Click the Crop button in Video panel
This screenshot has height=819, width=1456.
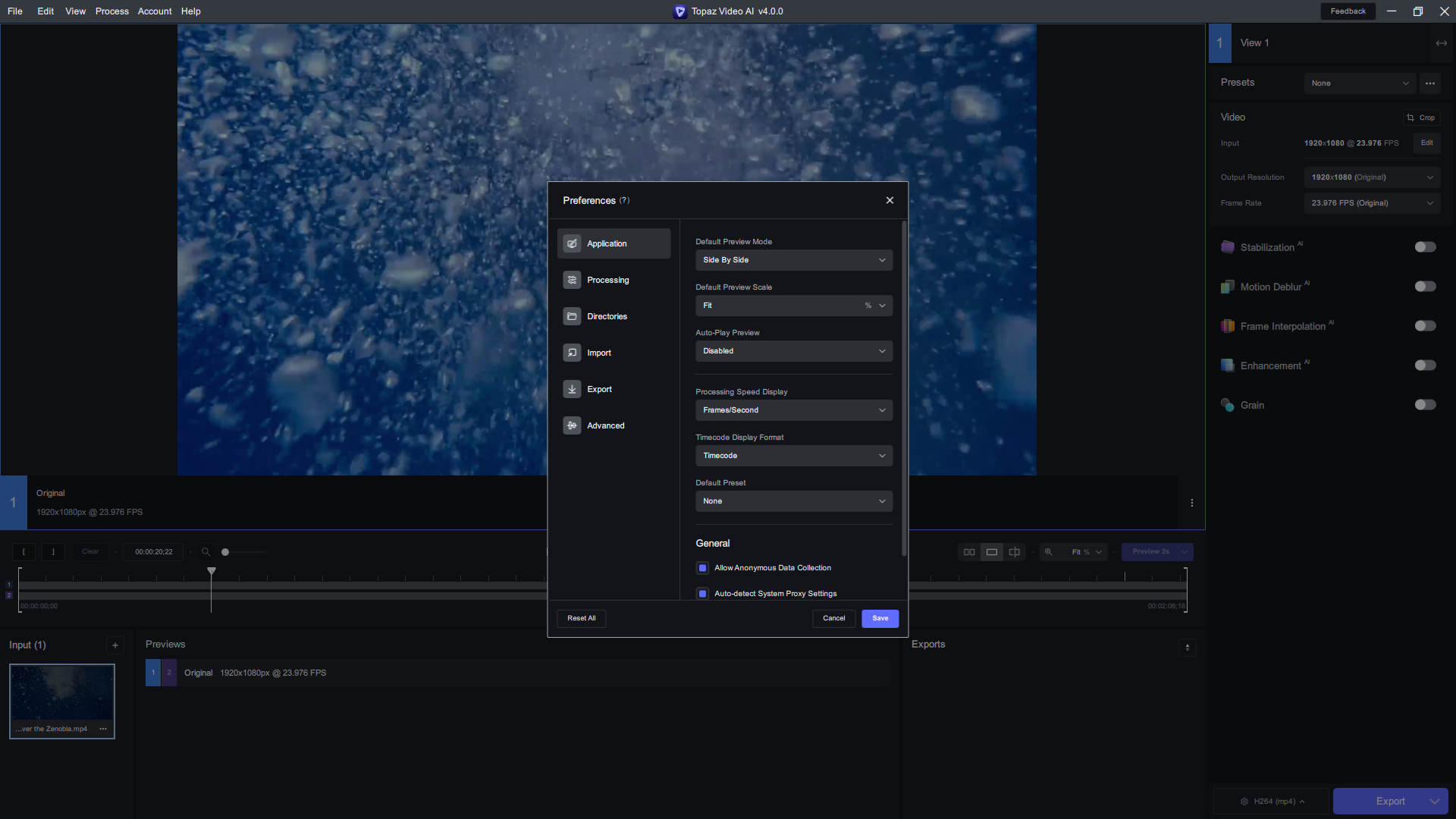1421,118
